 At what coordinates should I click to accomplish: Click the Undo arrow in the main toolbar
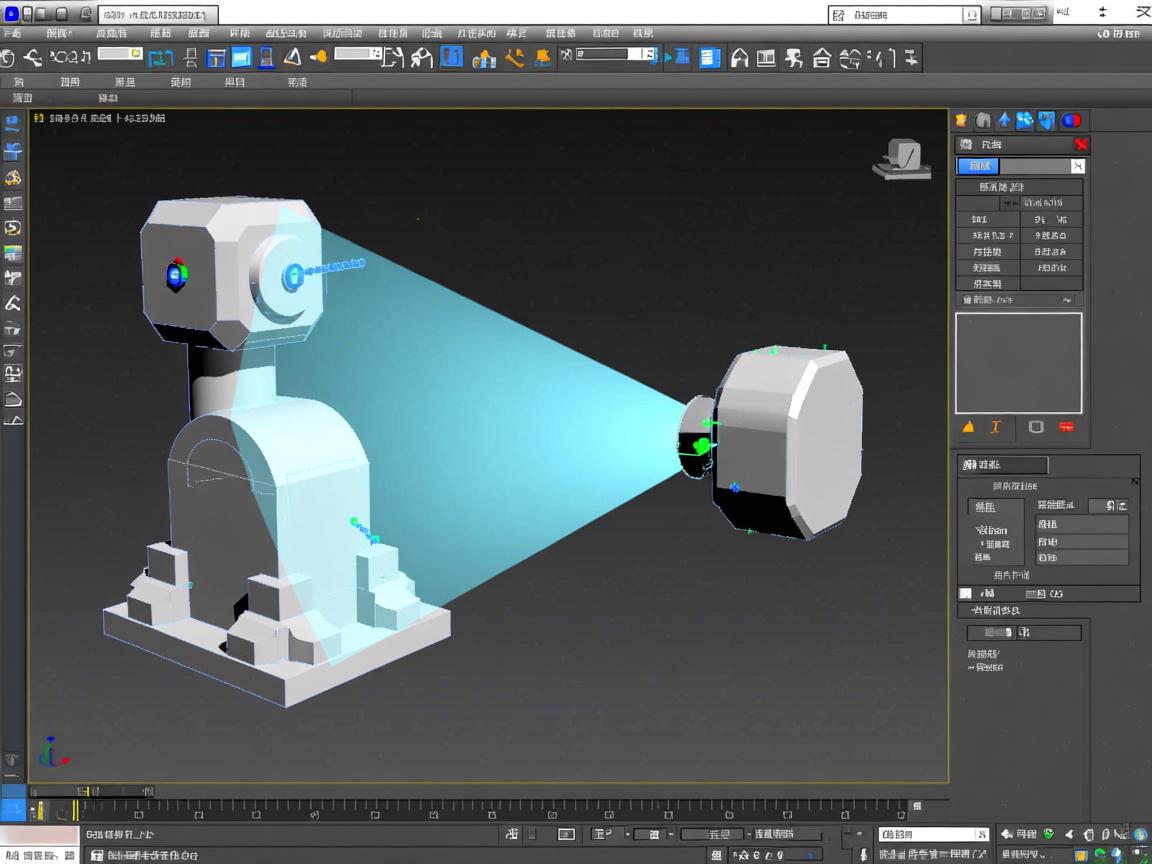(33, 59)
